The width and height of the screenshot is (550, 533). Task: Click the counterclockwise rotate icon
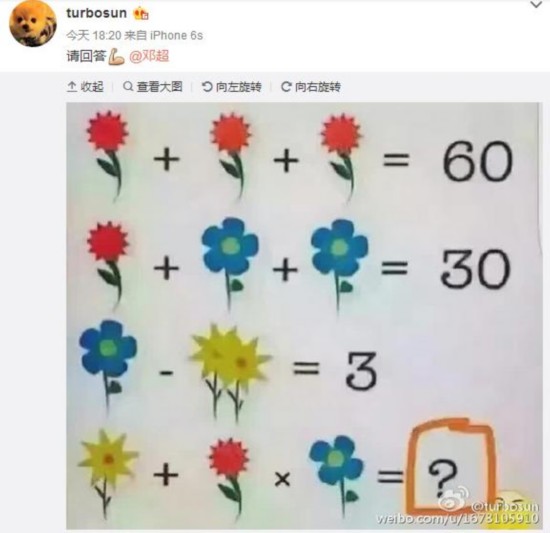(x=207, y=86)
